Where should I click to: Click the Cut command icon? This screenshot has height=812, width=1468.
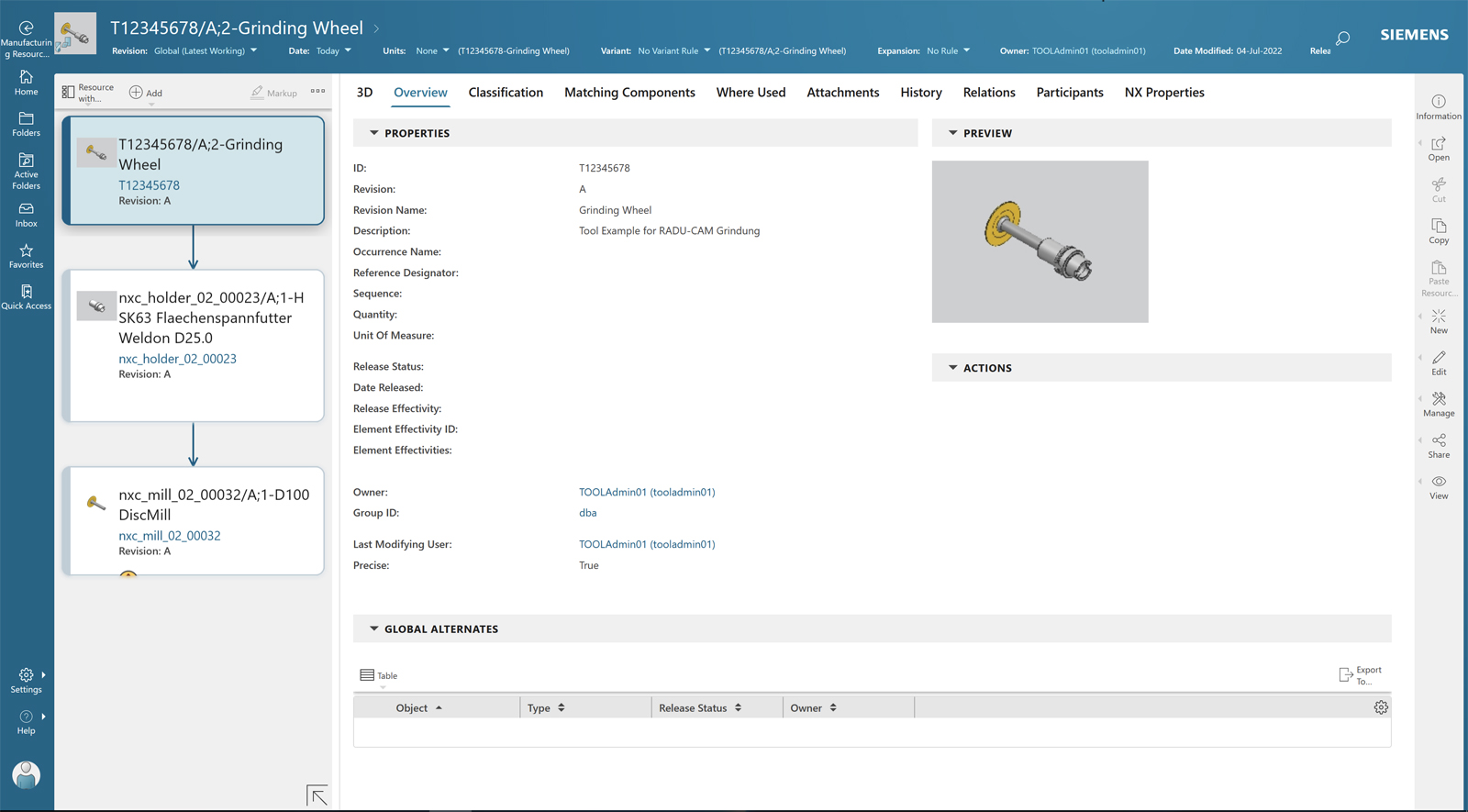1438,190
